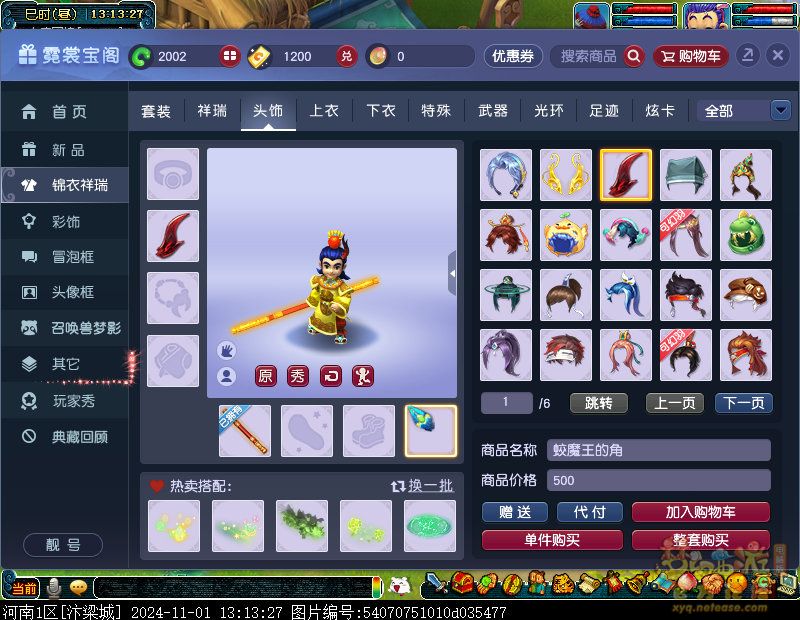Click the hand icon in preview

coord(226,351)
